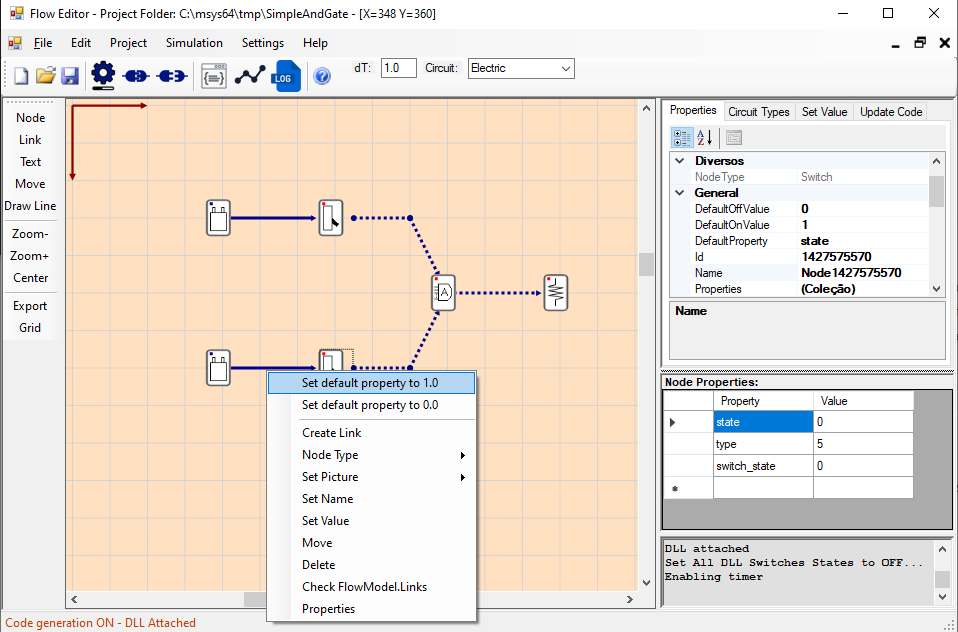958x632 pixels.
Task: Choose Move in context menu
Action: [371, 543]
